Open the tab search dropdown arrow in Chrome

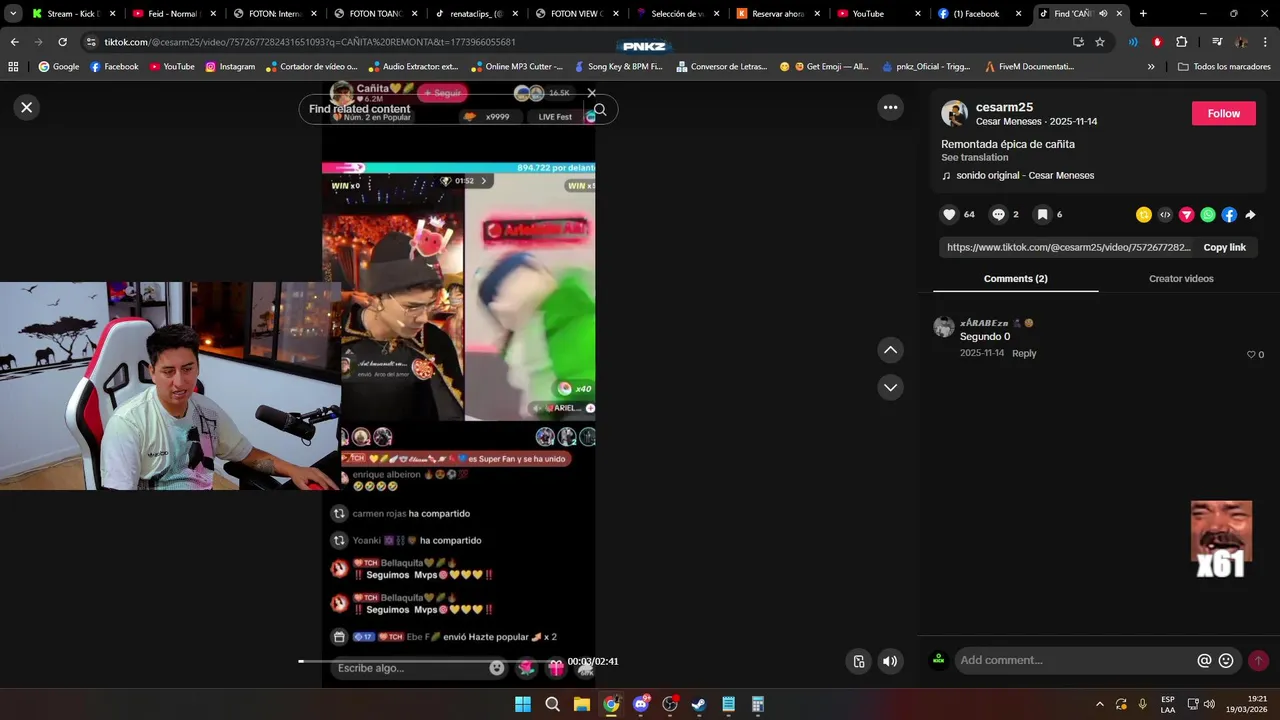point(13,14)
